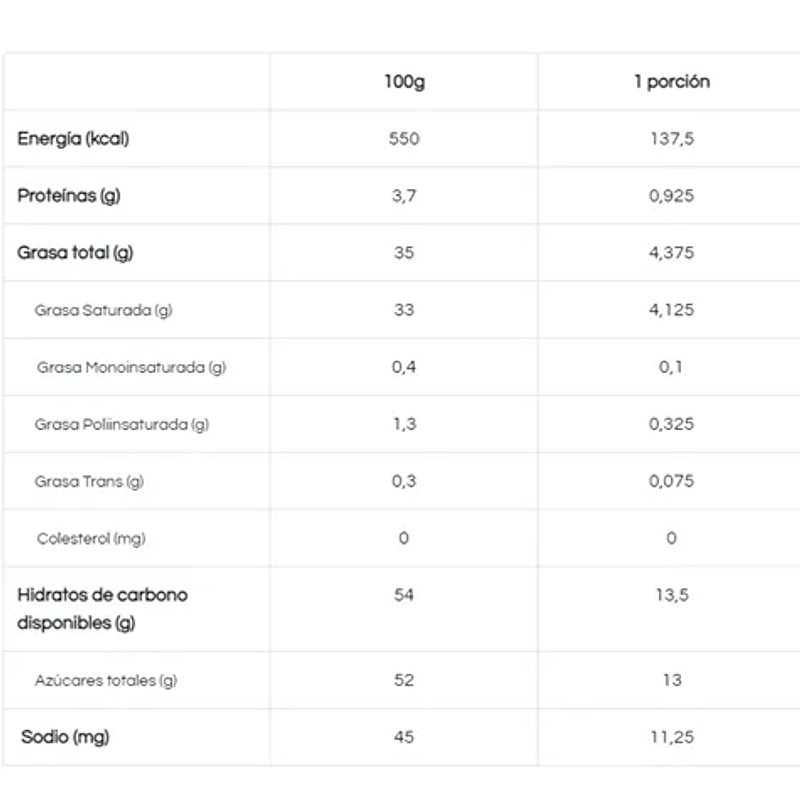Select the Grasa Monoinsaturada (g) label

[131, 367]
